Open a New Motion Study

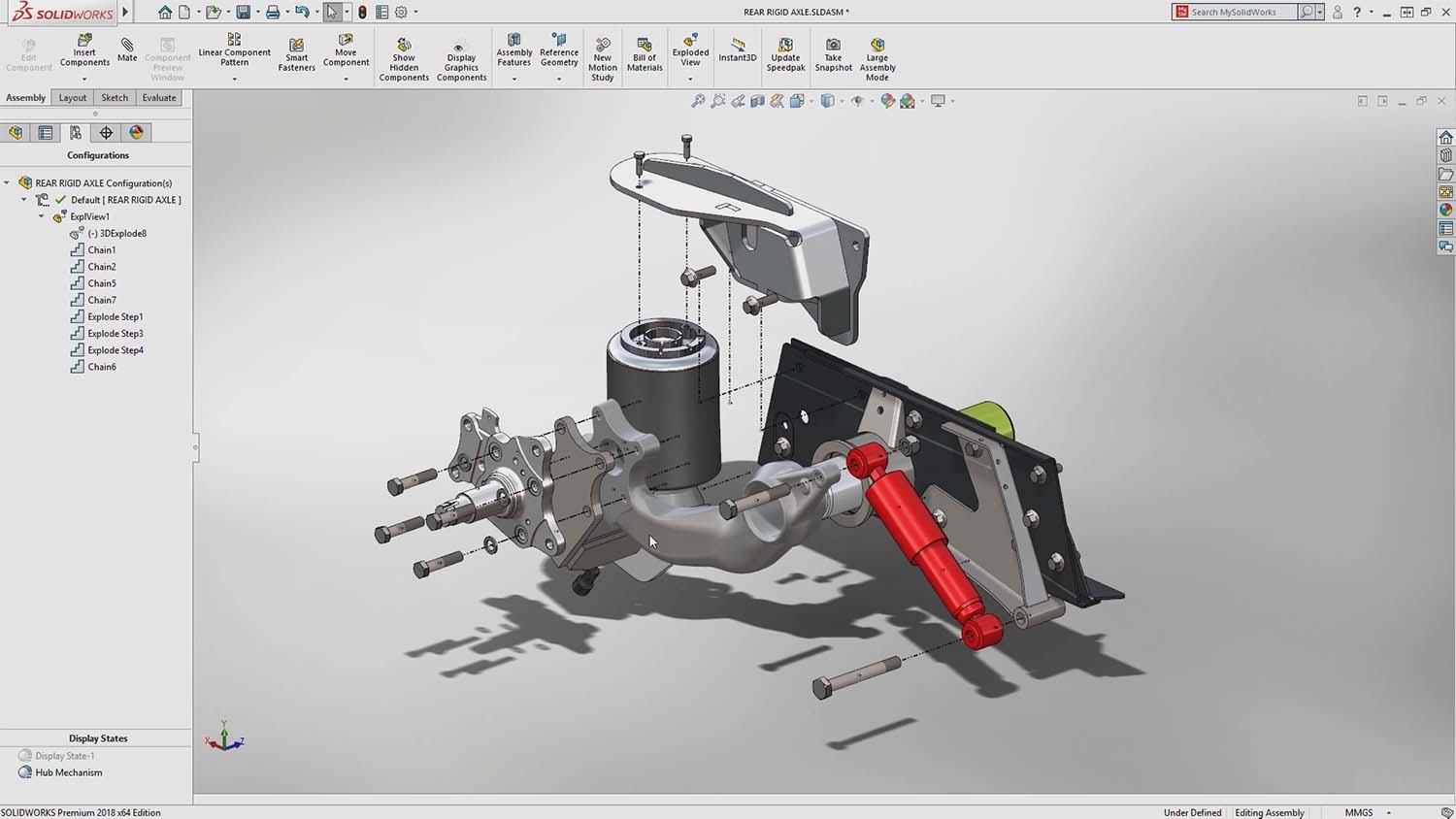click(x=602, y=51)
